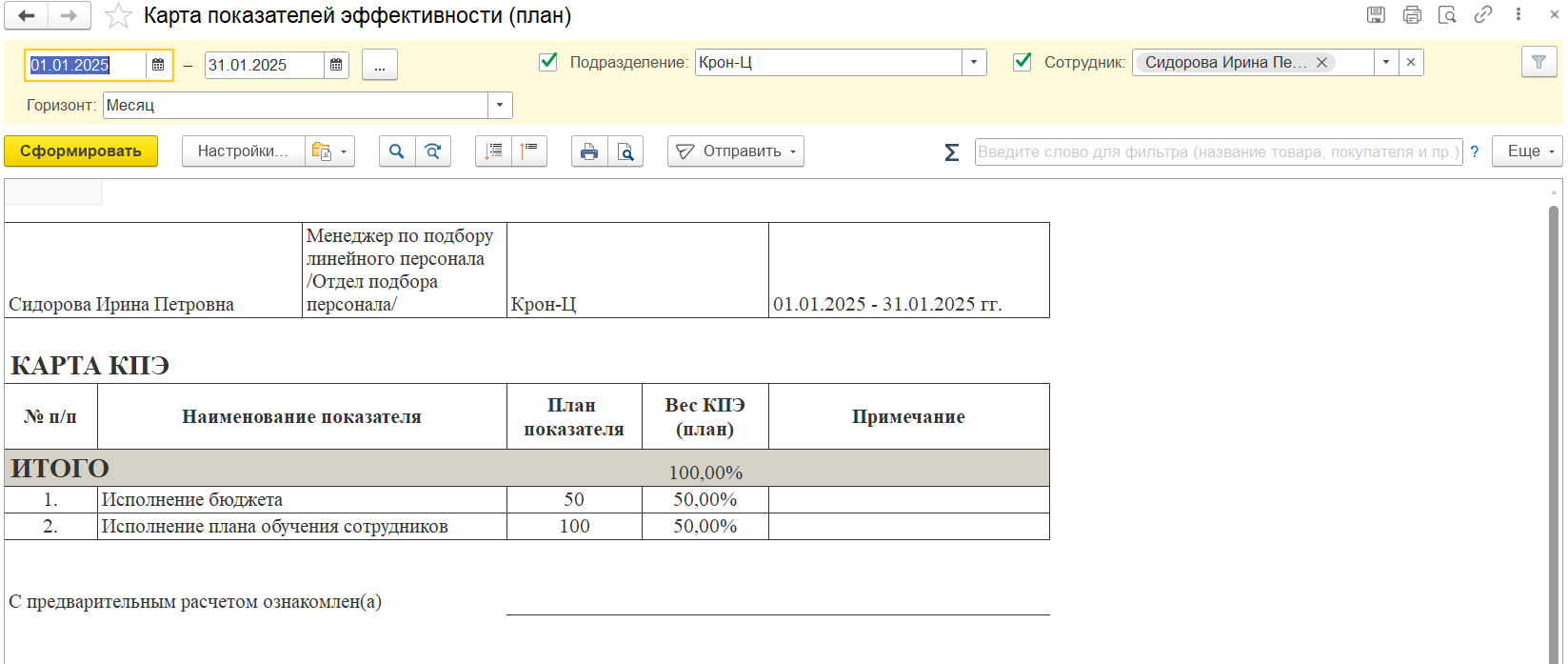Click Наименование показателя column header
The height and width of the screenshot is (664, 1568).
[302, 416]
